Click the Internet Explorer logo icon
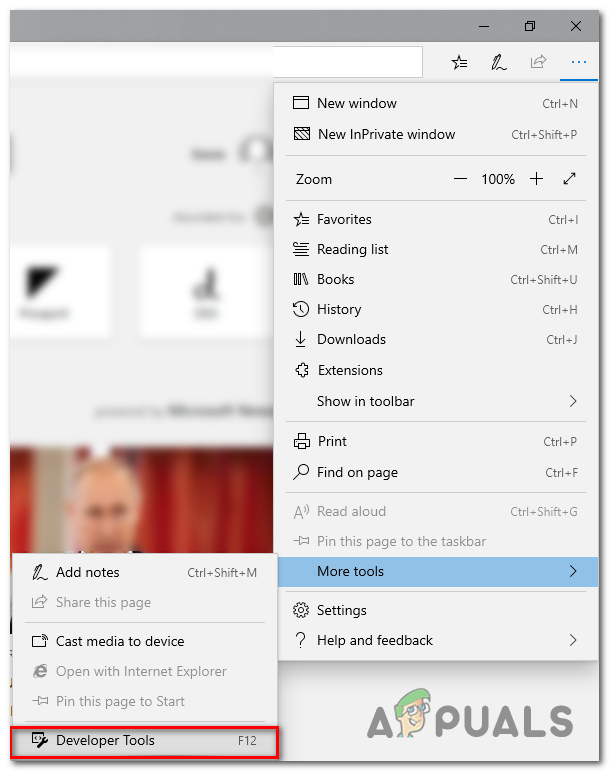 tap(40, 671)
